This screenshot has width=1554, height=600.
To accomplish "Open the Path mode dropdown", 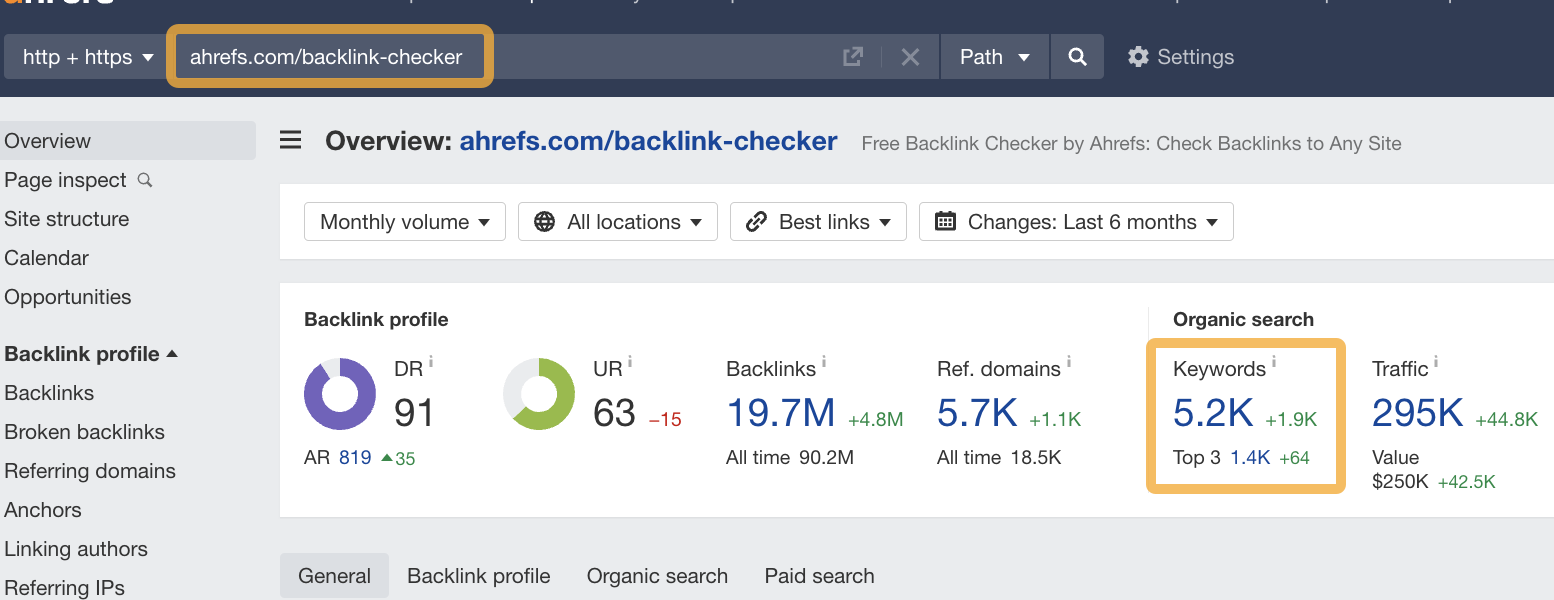I will (994, 57).
